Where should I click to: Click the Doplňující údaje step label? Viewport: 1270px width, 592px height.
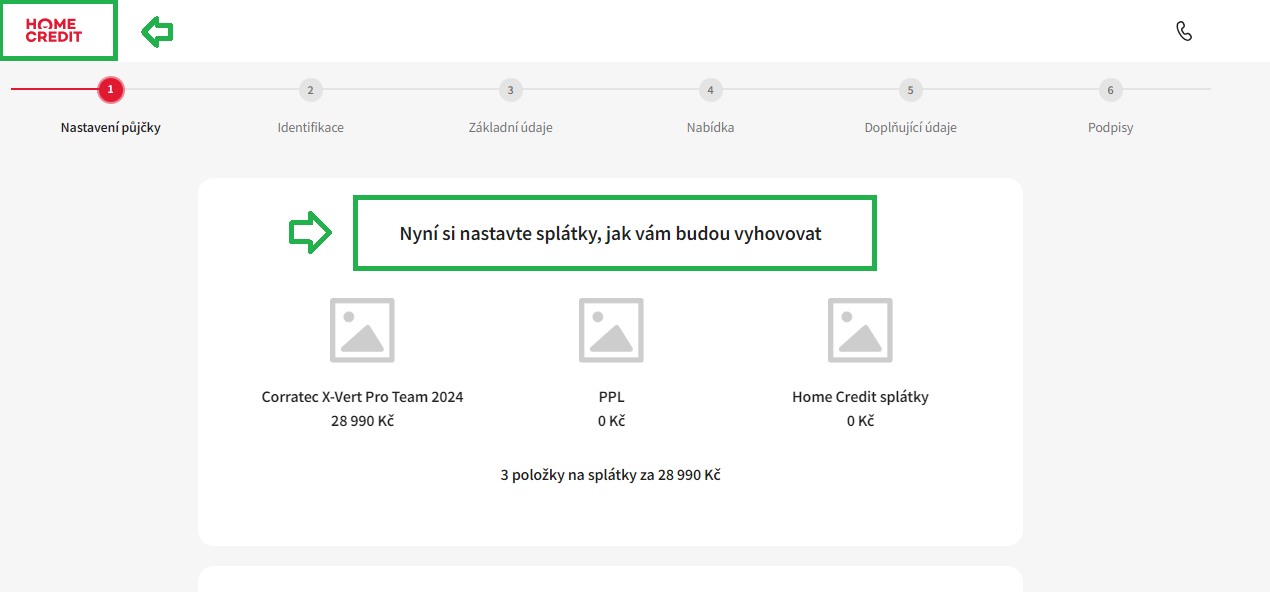(x=911, y=128)
